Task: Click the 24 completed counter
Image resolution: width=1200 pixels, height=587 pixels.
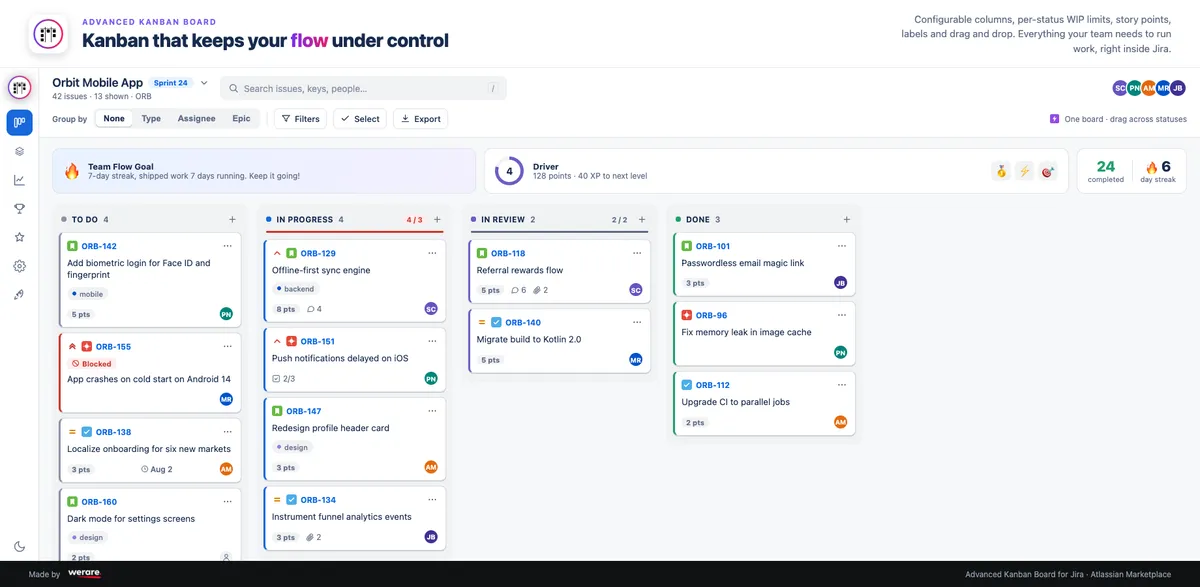Action: (x=1105, y=171)
